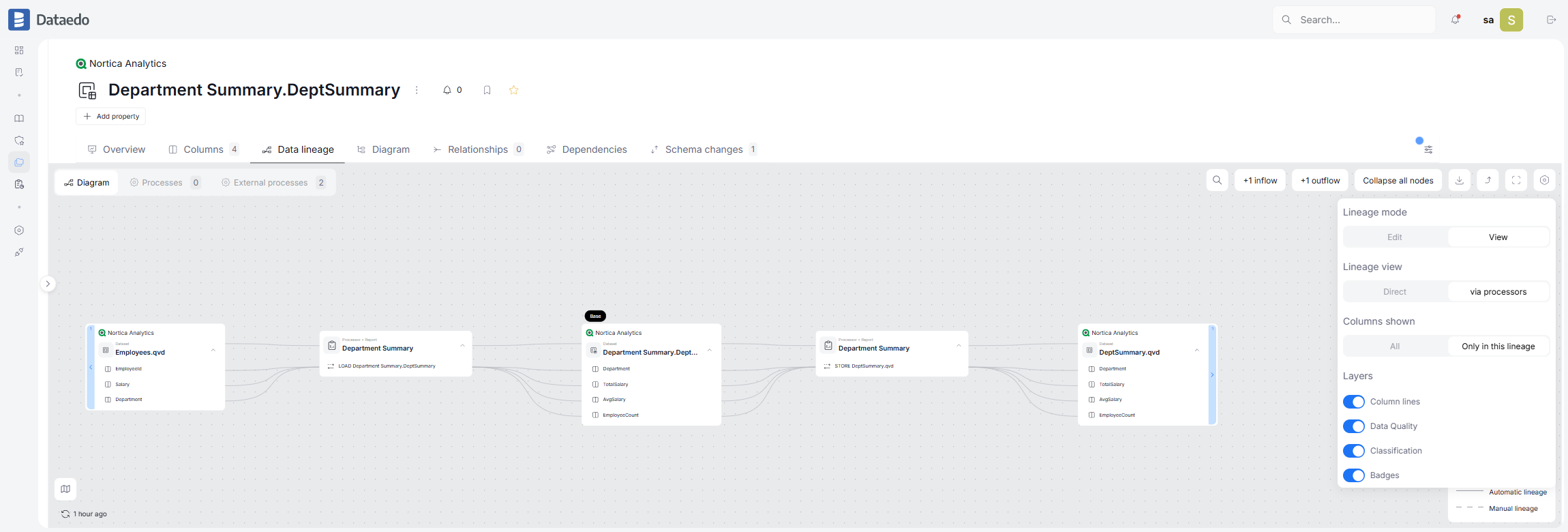Click the +1 outflow button
Viewport: 1568px width, 532px height.
click(1321, 180)
